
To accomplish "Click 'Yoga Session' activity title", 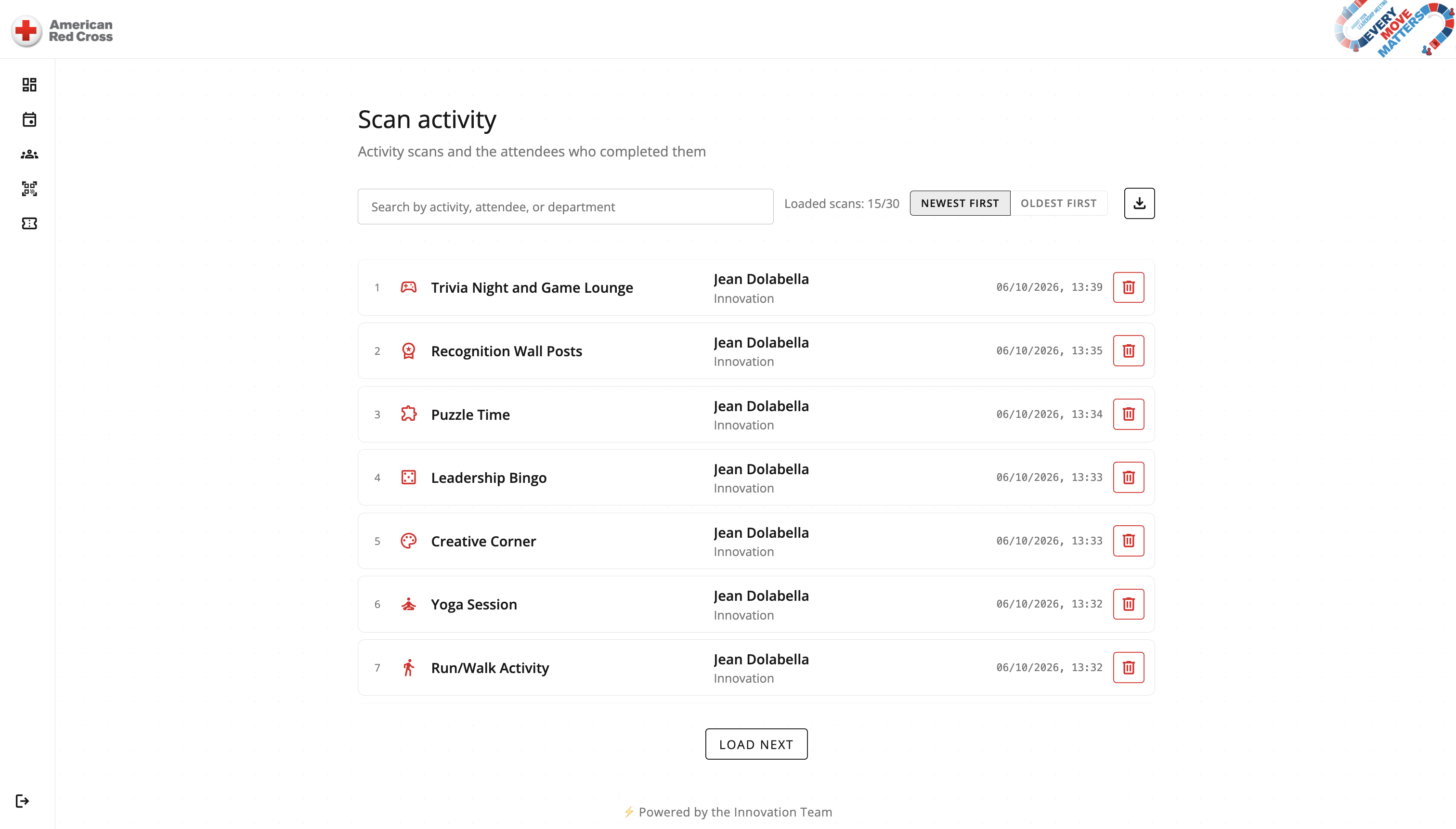I will click(474, 604).
